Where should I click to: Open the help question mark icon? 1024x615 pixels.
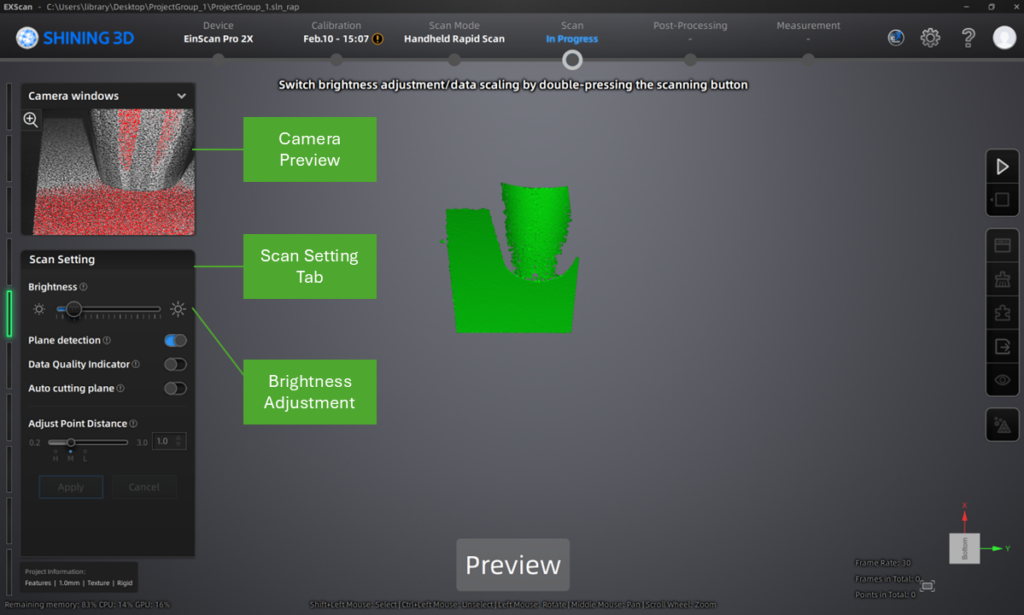click(x=968, y=38)
